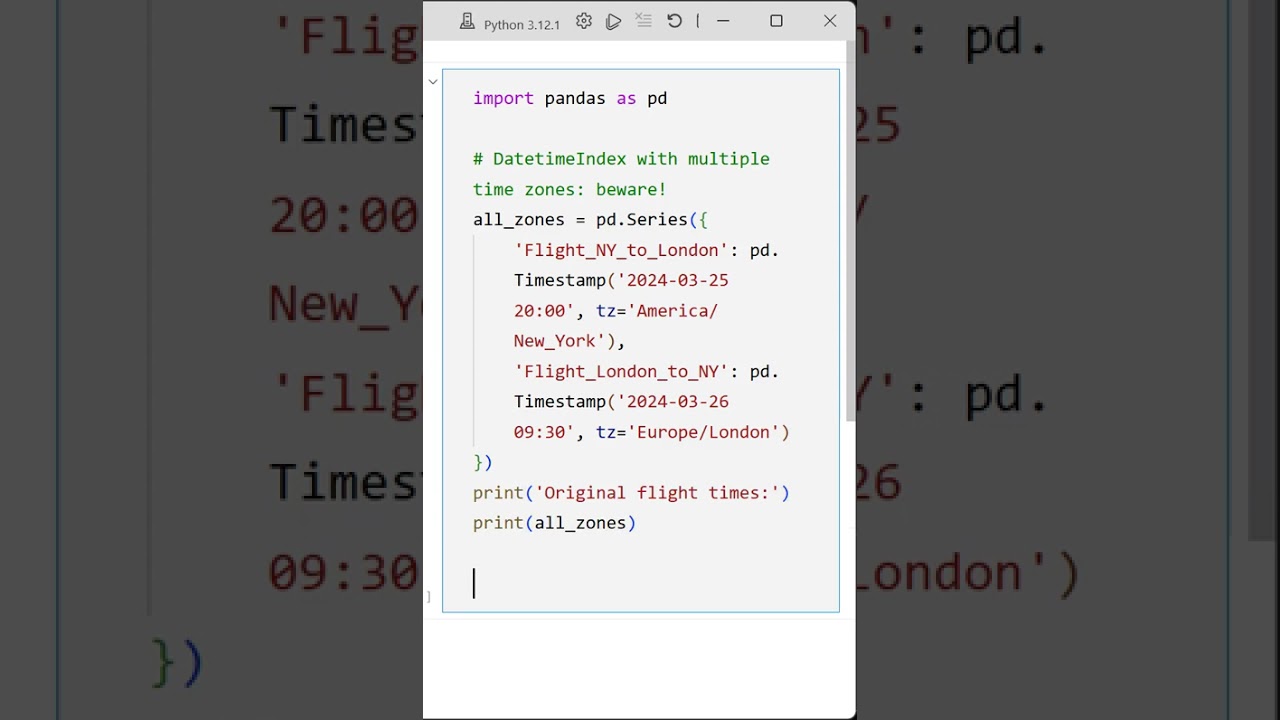Restart the kernel using the circular arrow
The image size is (1280, 720).
pos(675,21)
